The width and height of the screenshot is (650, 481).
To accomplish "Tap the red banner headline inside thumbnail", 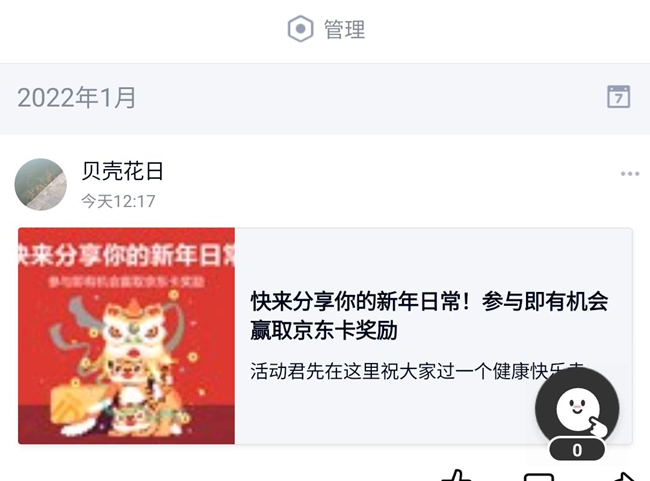I will click(x=126, y=255).
